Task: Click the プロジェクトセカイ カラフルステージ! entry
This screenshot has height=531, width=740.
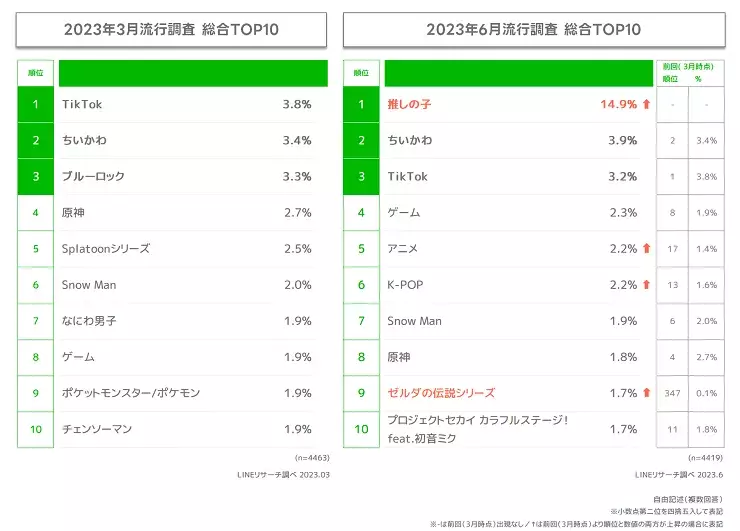Action: pos(478,421)
